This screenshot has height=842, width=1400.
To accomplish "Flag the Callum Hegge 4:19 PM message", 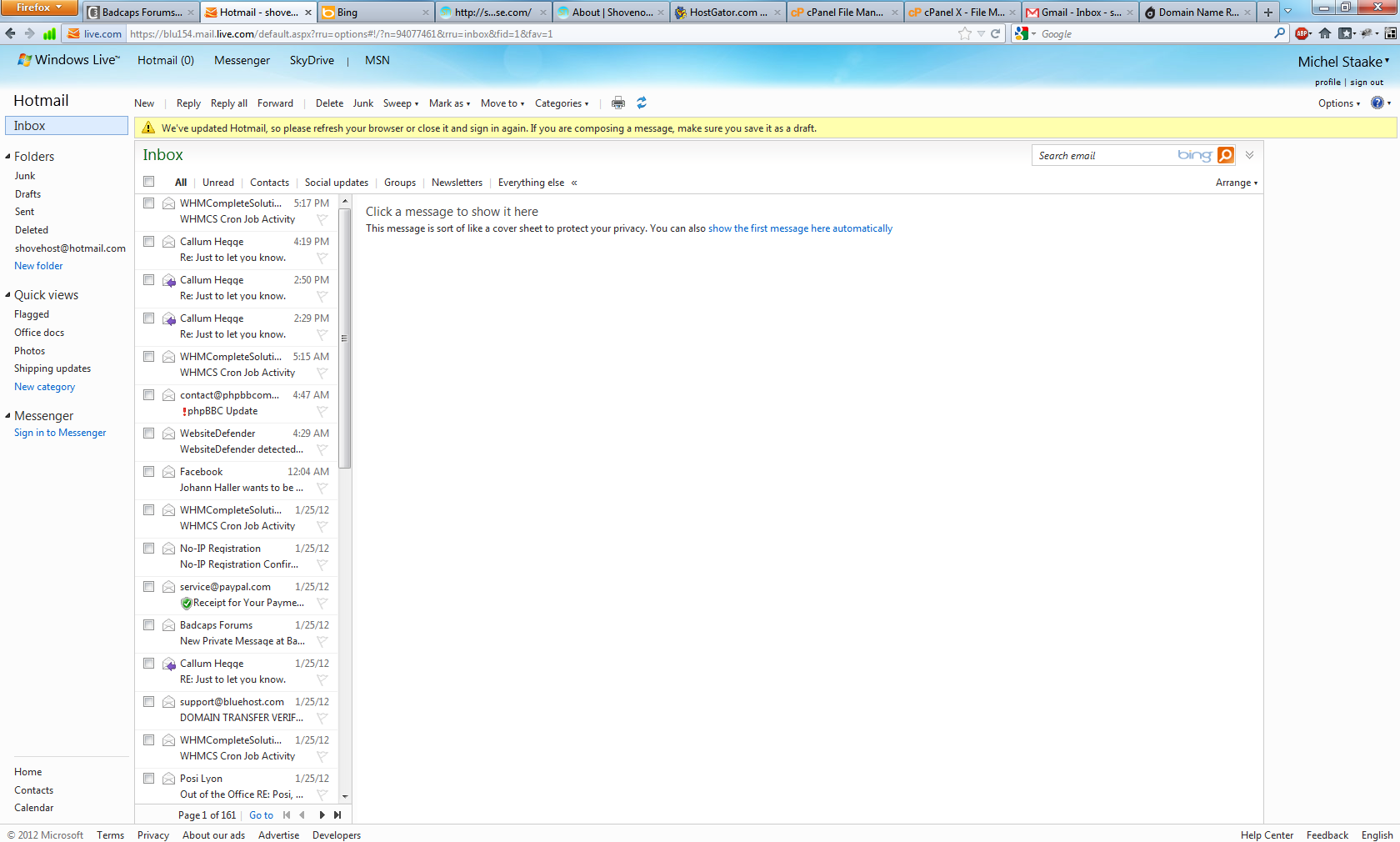I will point(322,258).
